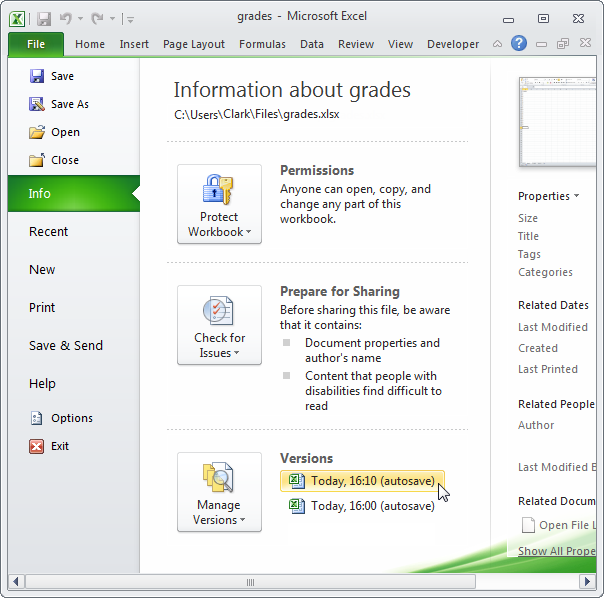Image resolution: width=604 pixels, height=598 pixels.
Task: Switch to the Page Layout tab
Action: [194, 44]
